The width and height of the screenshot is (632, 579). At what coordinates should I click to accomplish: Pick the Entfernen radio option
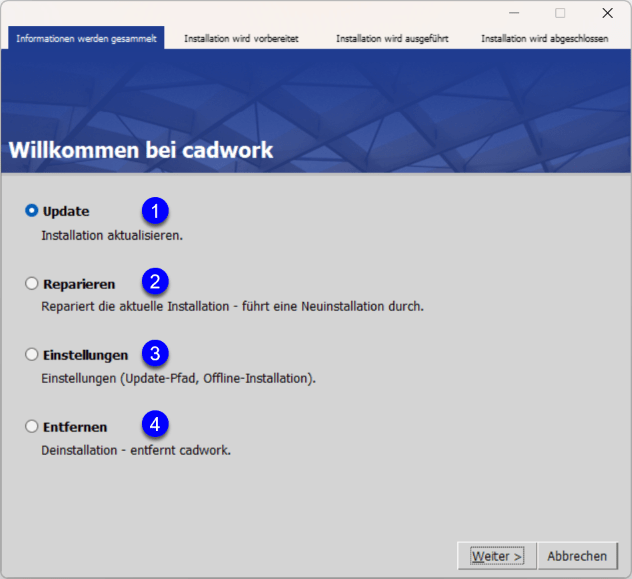31,426
